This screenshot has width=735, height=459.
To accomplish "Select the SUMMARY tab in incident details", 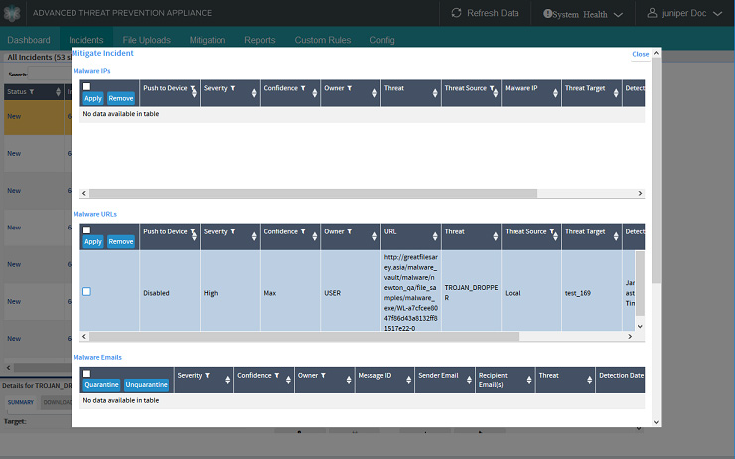I will pyautogui.click(x=21, y=402).
